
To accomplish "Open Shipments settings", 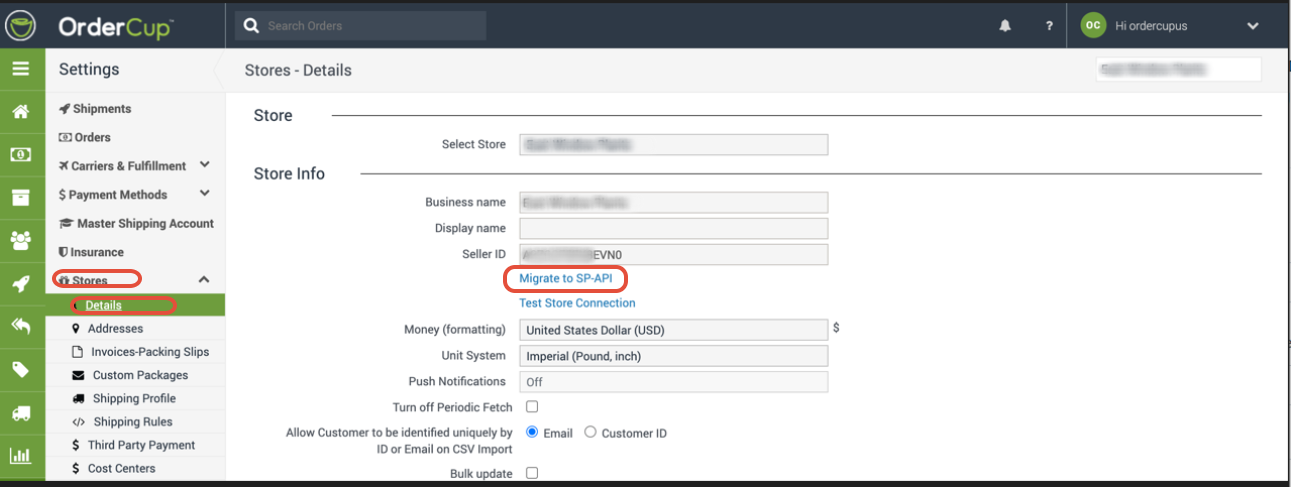I will pos(102,109).
